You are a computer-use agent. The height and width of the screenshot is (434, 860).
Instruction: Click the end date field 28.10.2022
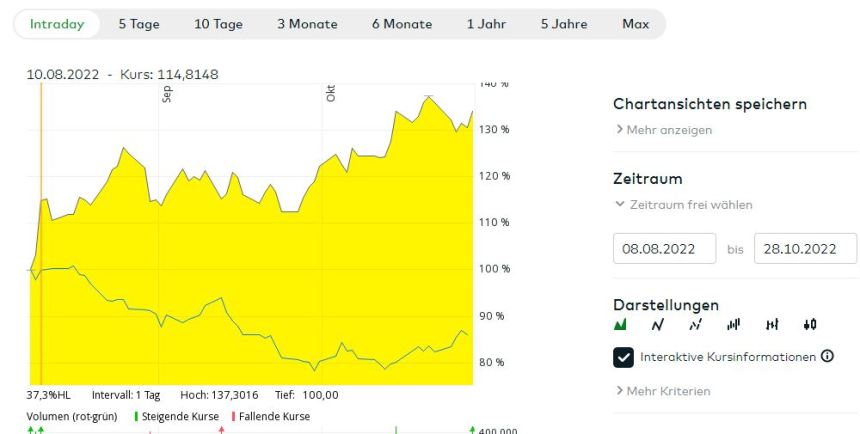[805, 248]
